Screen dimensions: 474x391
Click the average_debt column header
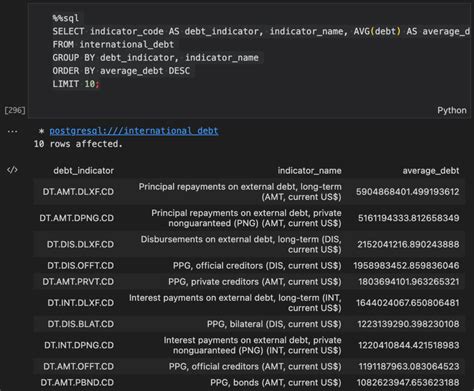click(431, 171)
